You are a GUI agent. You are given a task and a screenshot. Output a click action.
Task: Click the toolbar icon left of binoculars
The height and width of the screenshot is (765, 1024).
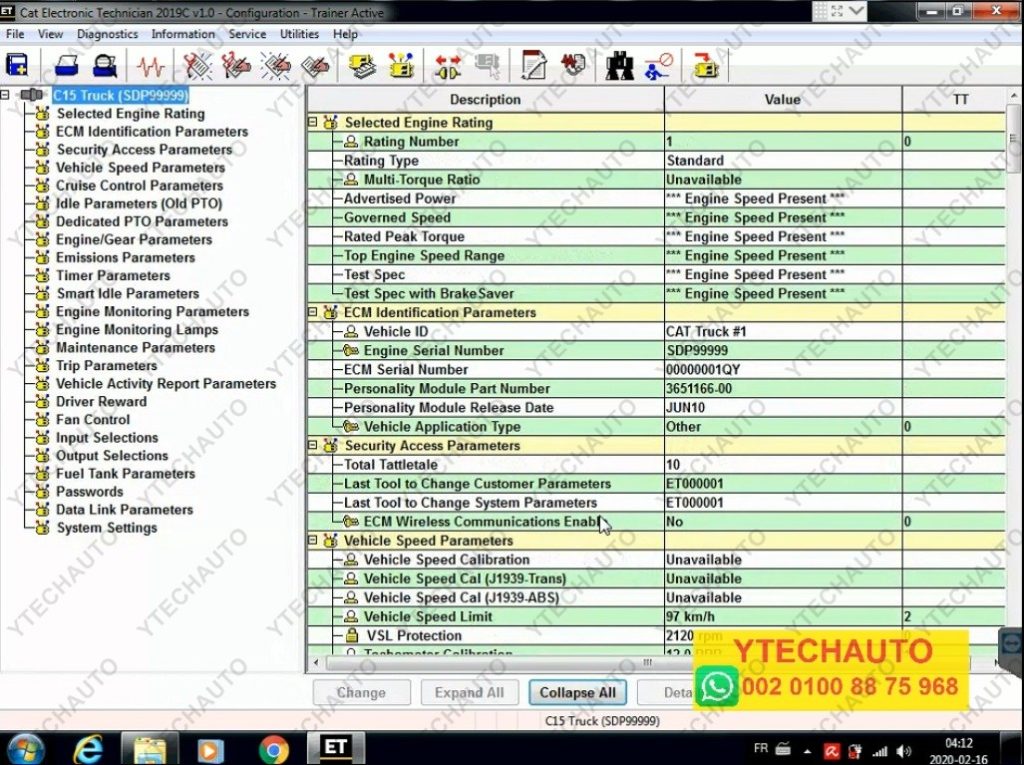click(573, 66)
